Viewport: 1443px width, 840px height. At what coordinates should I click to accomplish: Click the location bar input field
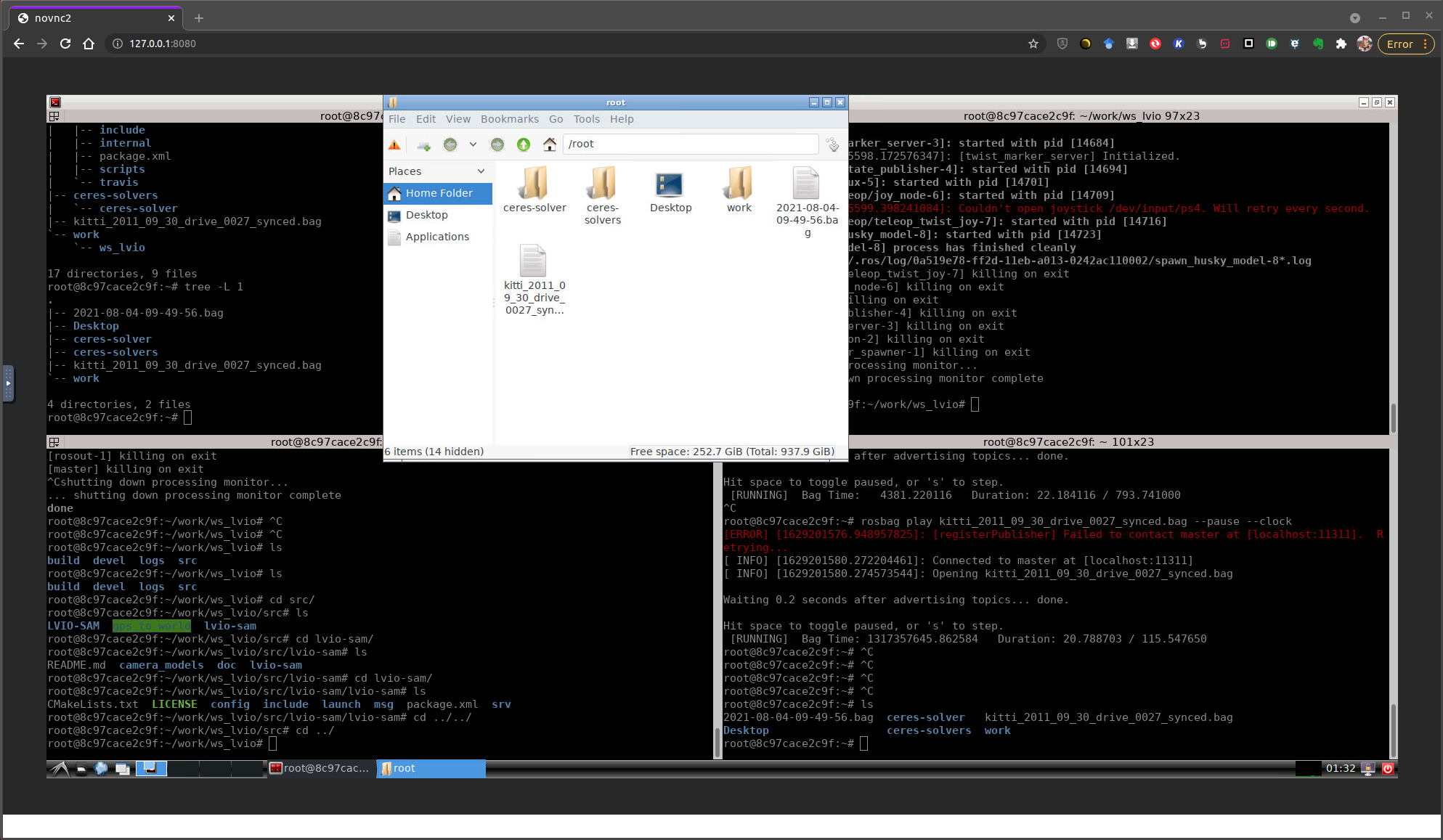693,143
